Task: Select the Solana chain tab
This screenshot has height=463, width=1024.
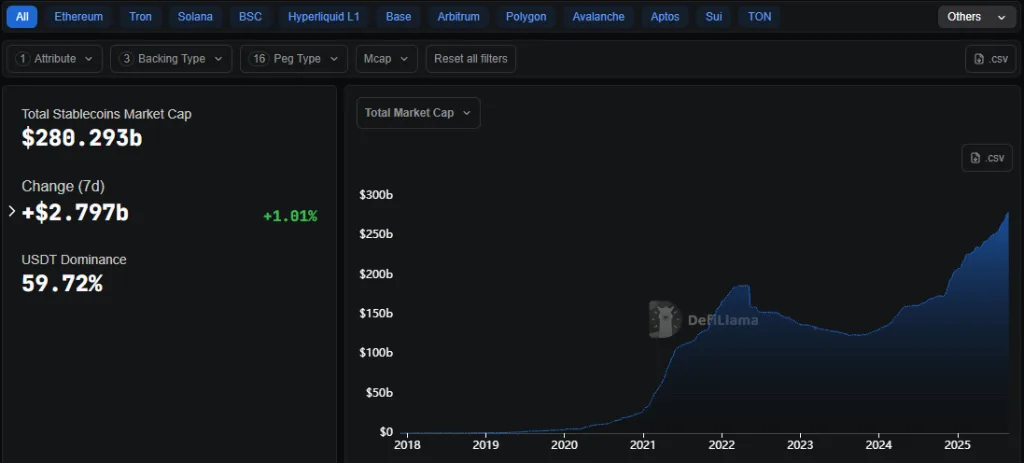Action: (195, 17)
